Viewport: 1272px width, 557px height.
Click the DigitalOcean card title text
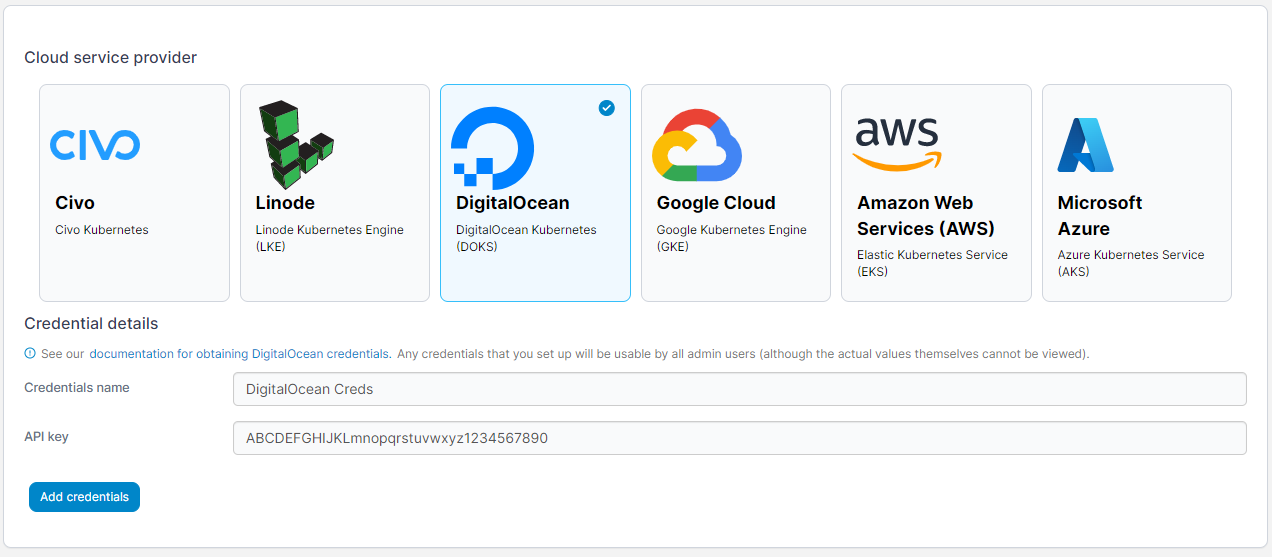[x=513, y=203]
